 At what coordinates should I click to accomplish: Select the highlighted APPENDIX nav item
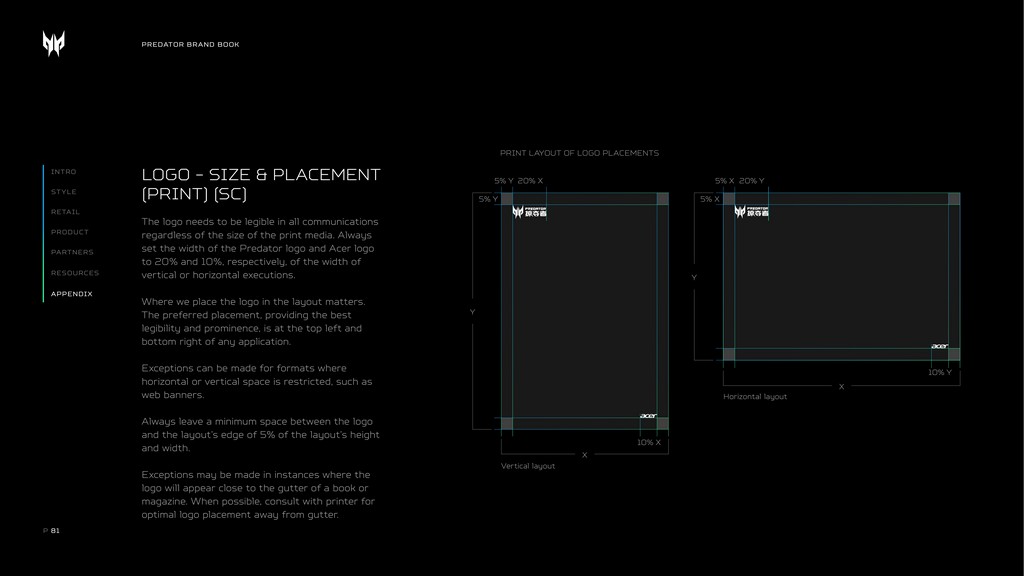pos(72,294)
